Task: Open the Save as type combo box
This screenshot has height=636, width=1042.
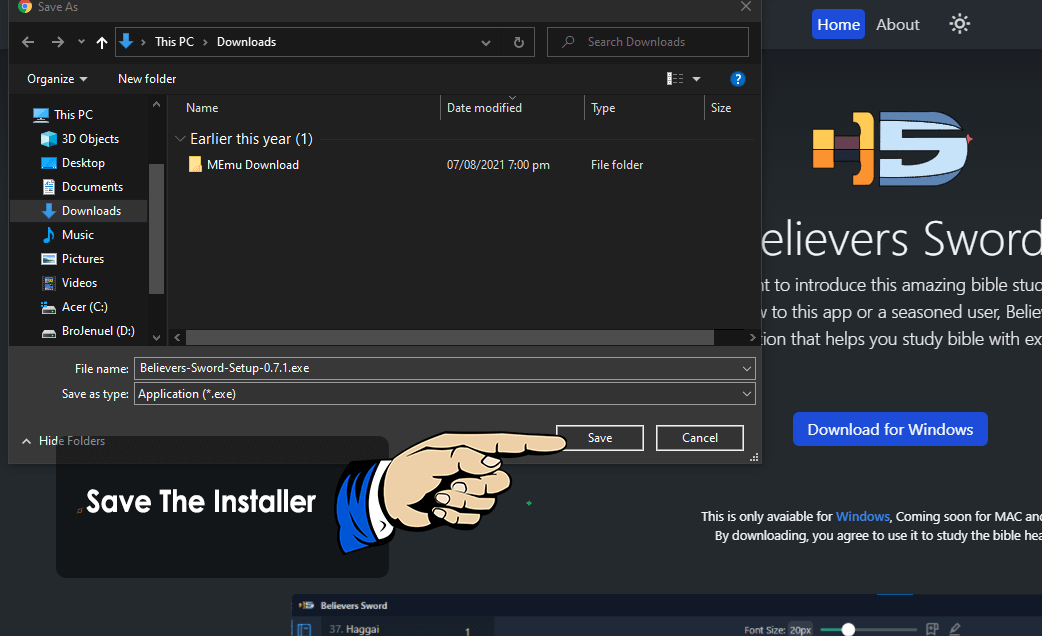Action: [445, 394]
